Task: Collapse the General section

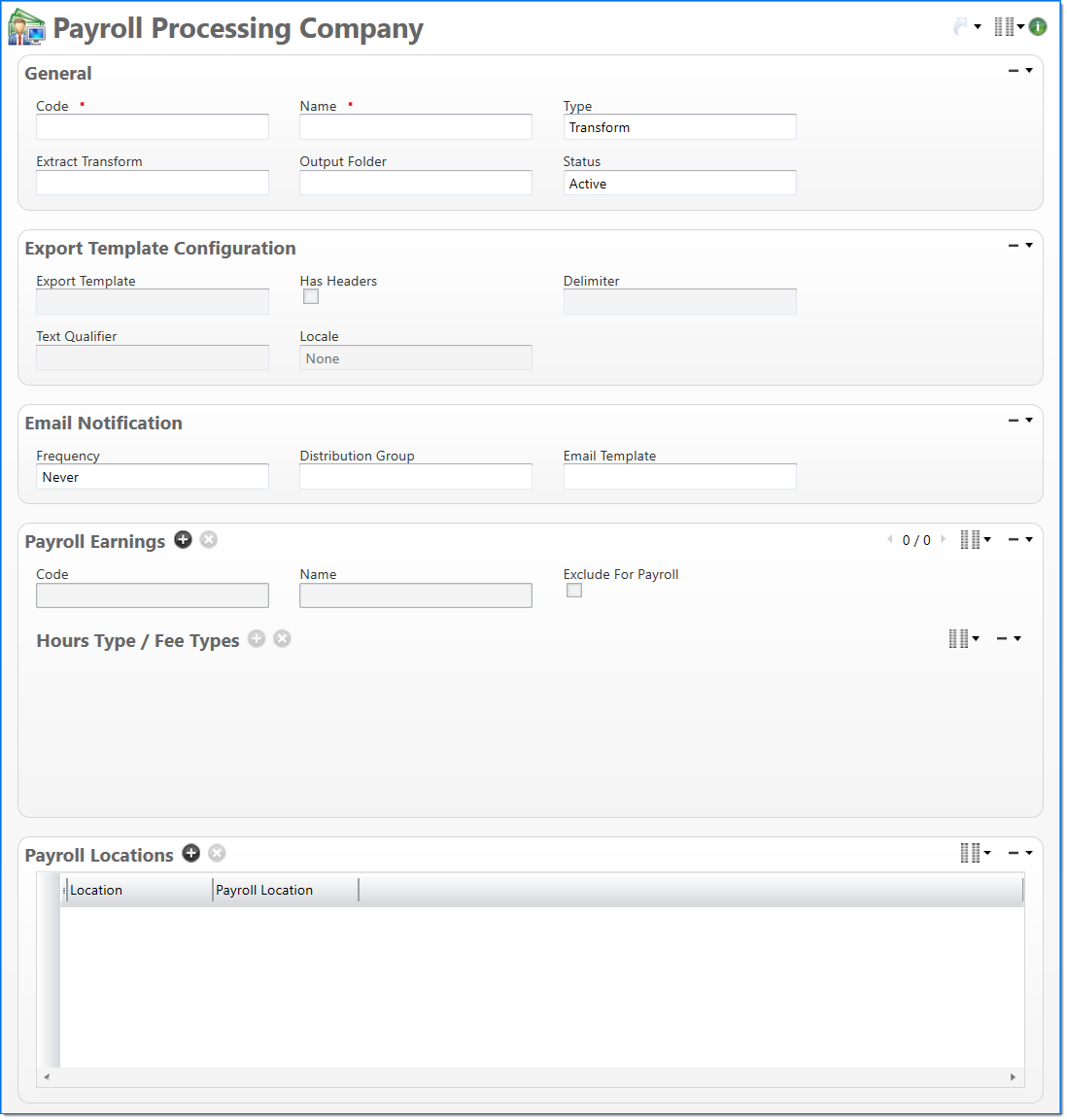Action: point(1014,71)
